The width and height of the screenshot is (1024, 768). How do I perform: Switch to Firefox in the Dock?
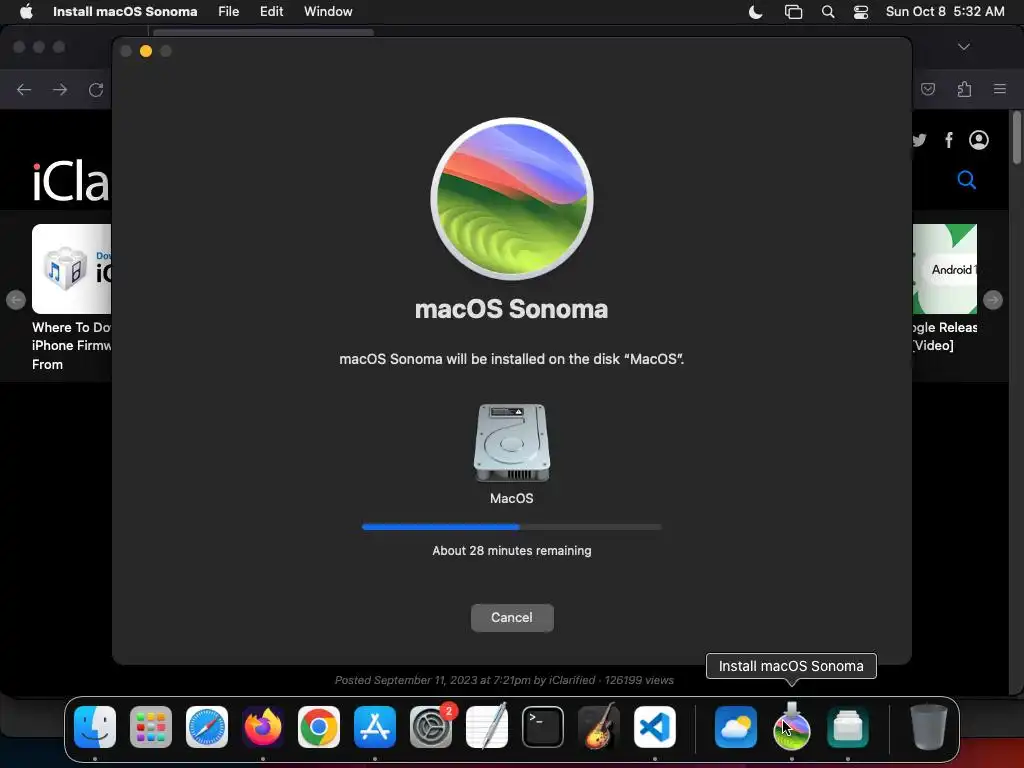[263, 727]
